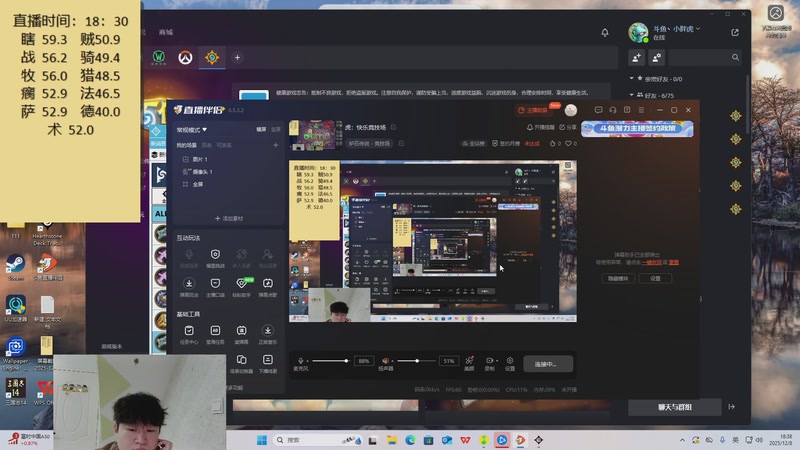800x450 pixels.
Task: Mute the speaker 扬声器 icon
Action: (x=385, y=361)
